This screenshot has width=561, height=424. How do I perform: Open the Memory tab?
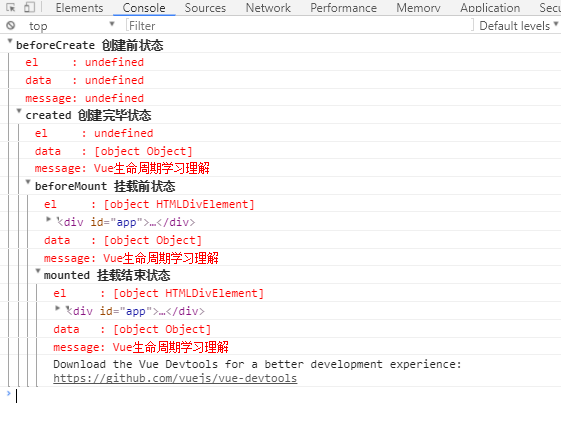click(x=418, y=8)
